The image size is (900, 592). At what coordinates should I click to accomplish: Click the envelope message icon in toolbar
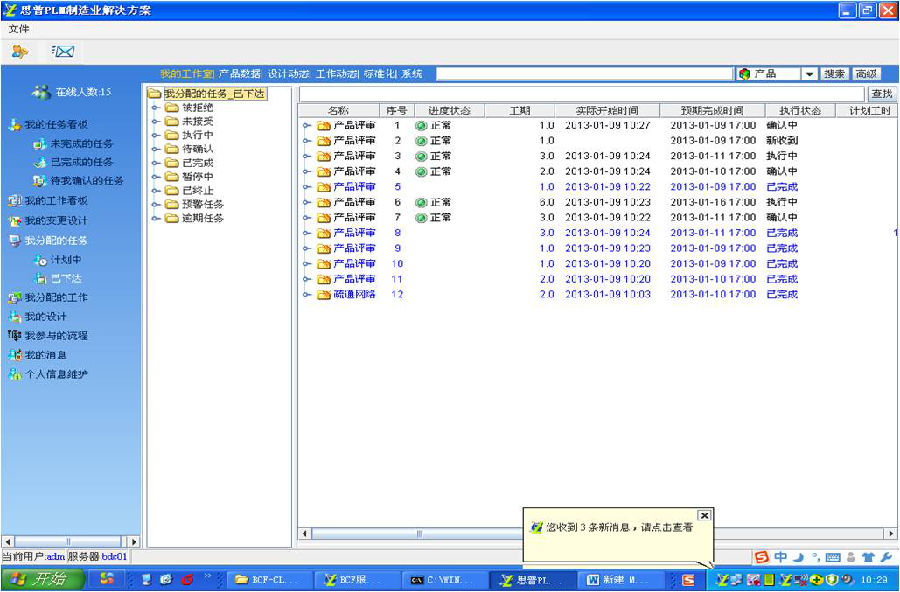tap(62, 51)
